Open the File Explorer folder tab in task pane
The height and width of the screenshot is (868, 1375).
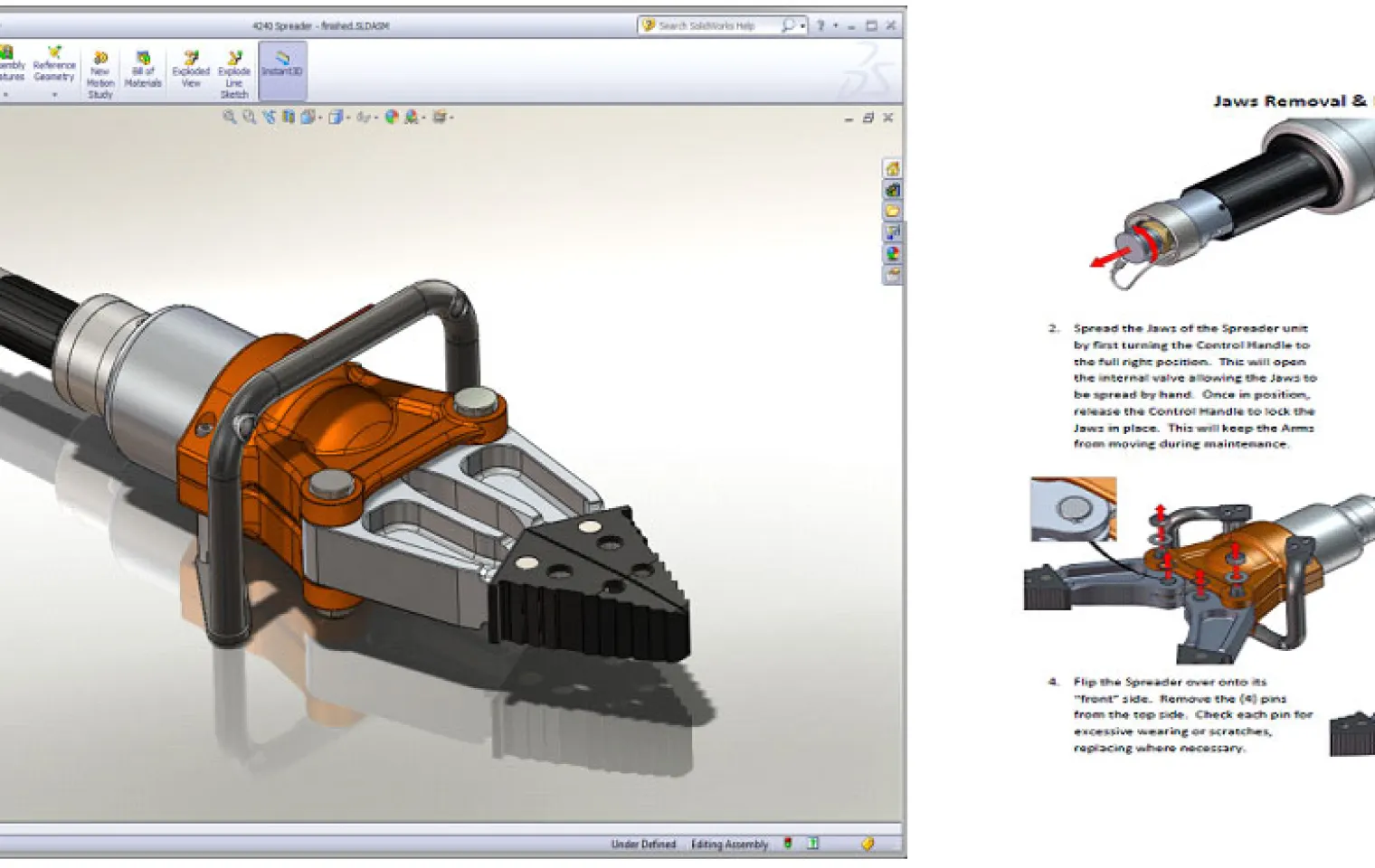click(x=892, y=211)
